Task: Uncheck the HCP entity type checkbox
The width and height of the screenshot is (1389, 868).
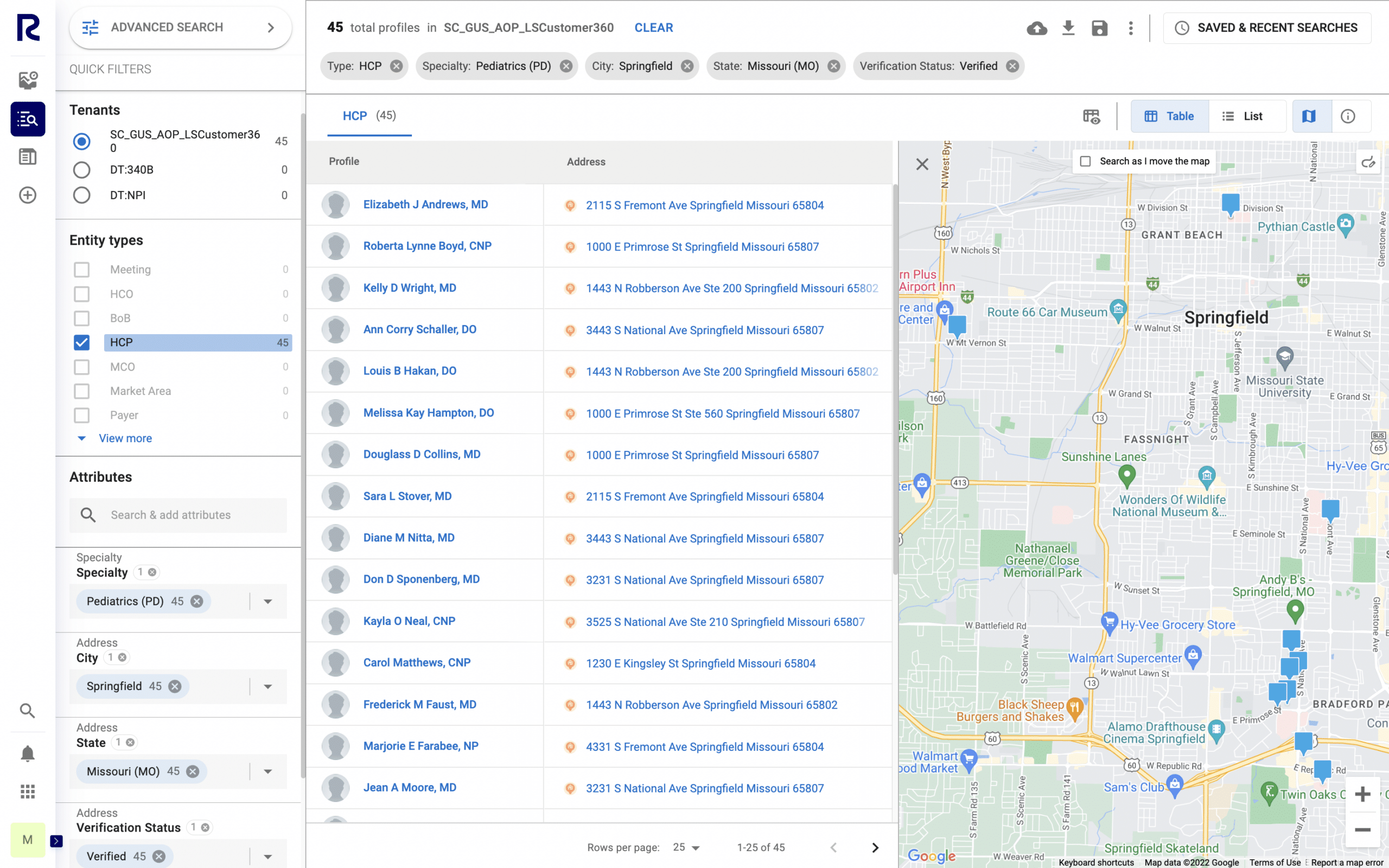Action: coord(81,342)
